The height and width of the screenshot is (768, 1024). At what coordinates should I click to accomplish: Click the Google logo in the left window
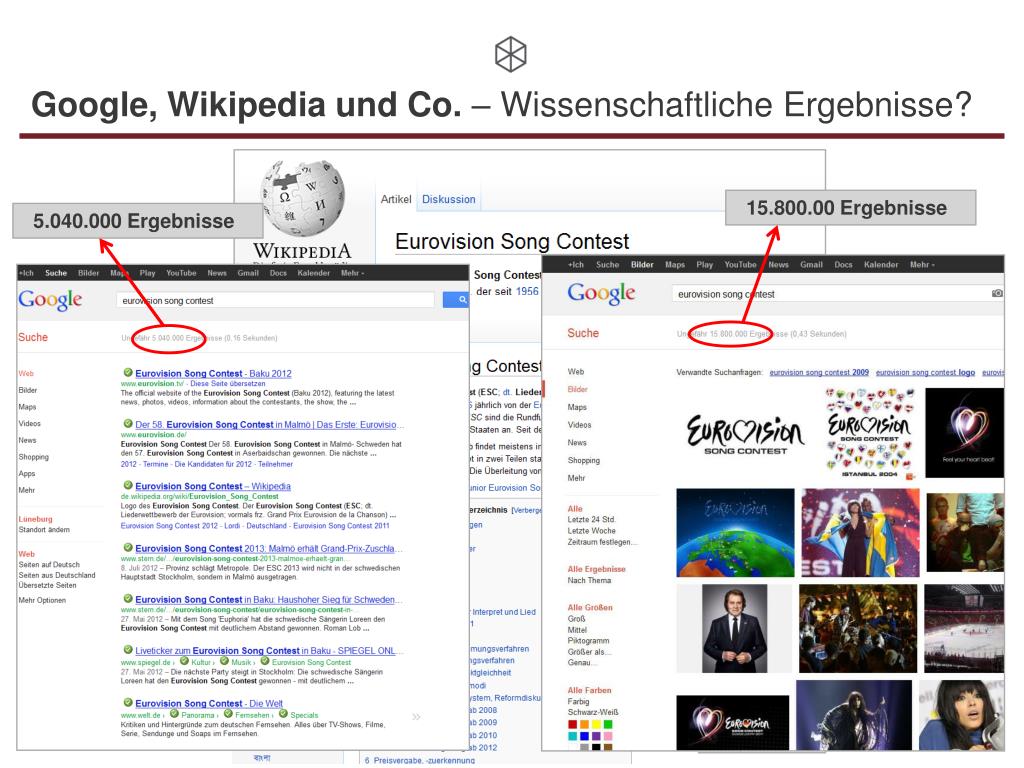coord(50,300)
